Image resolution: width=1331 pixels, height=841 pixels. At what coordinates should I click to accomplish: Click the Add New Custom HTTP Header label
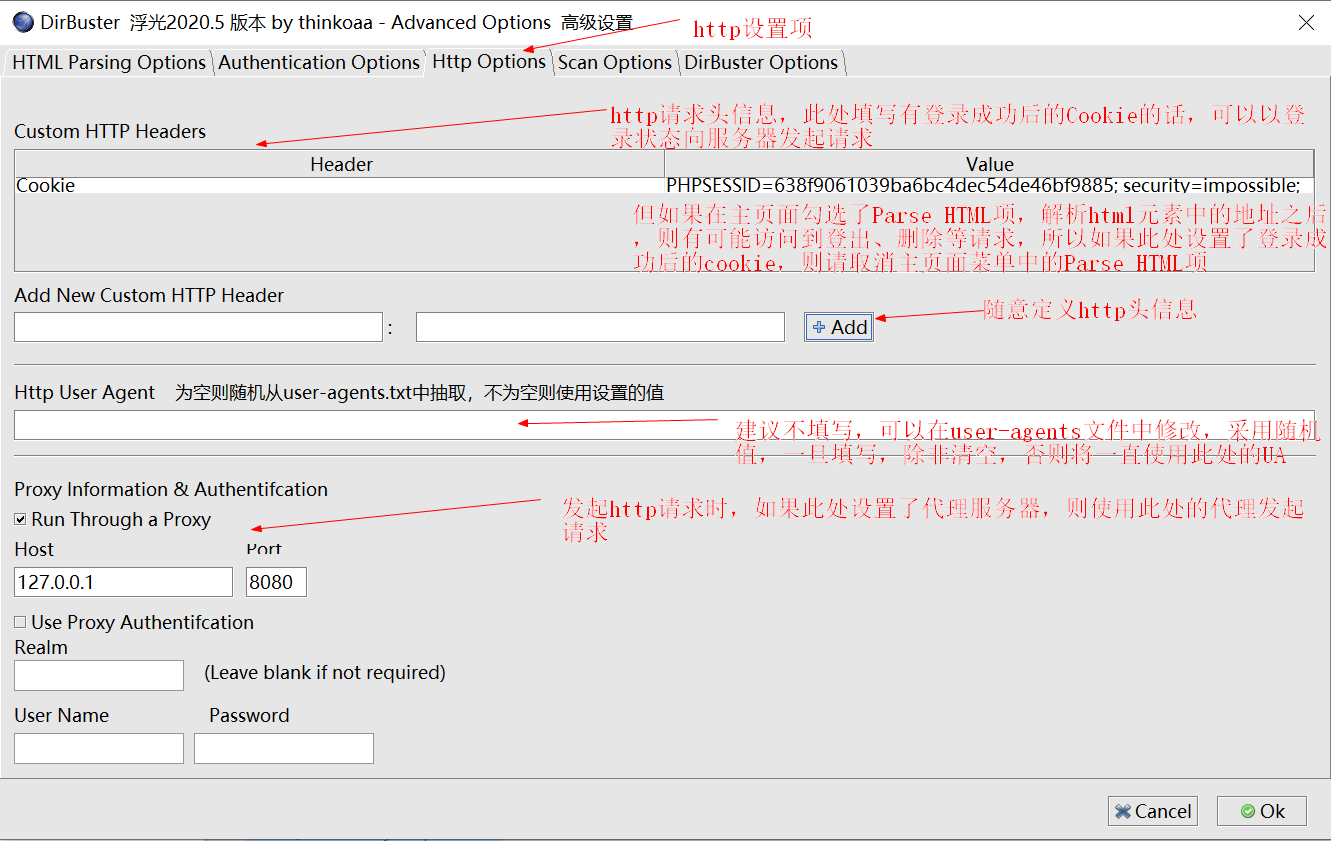149,295
